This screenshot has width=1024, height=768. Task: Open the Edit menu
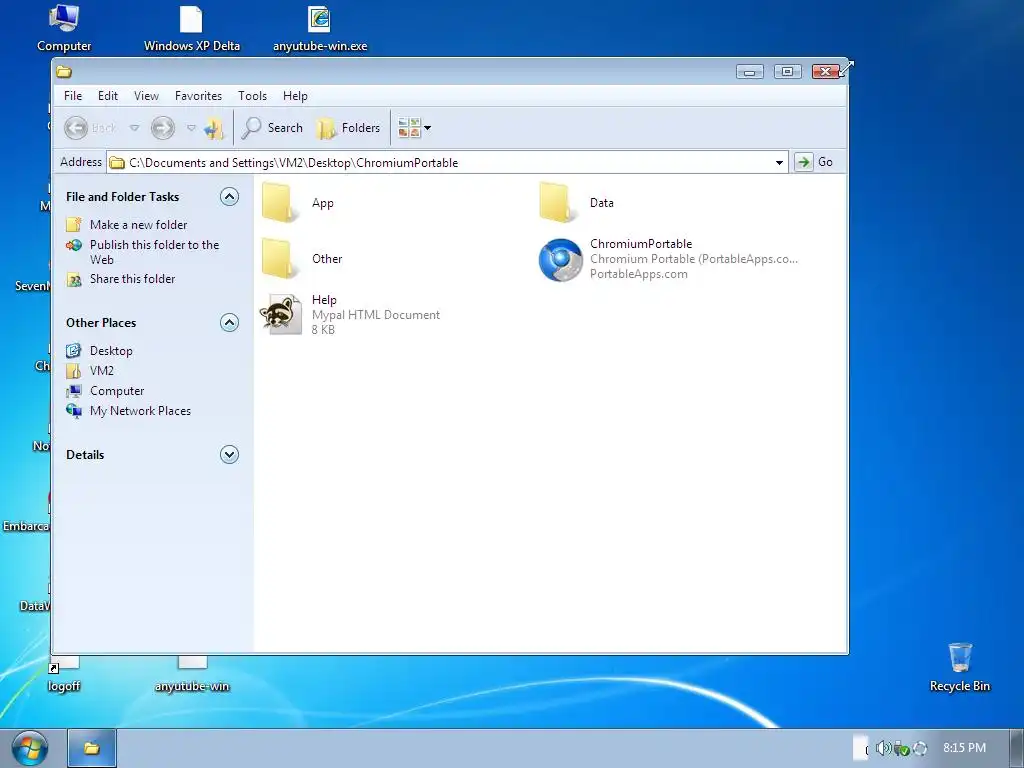pos(108,96)
